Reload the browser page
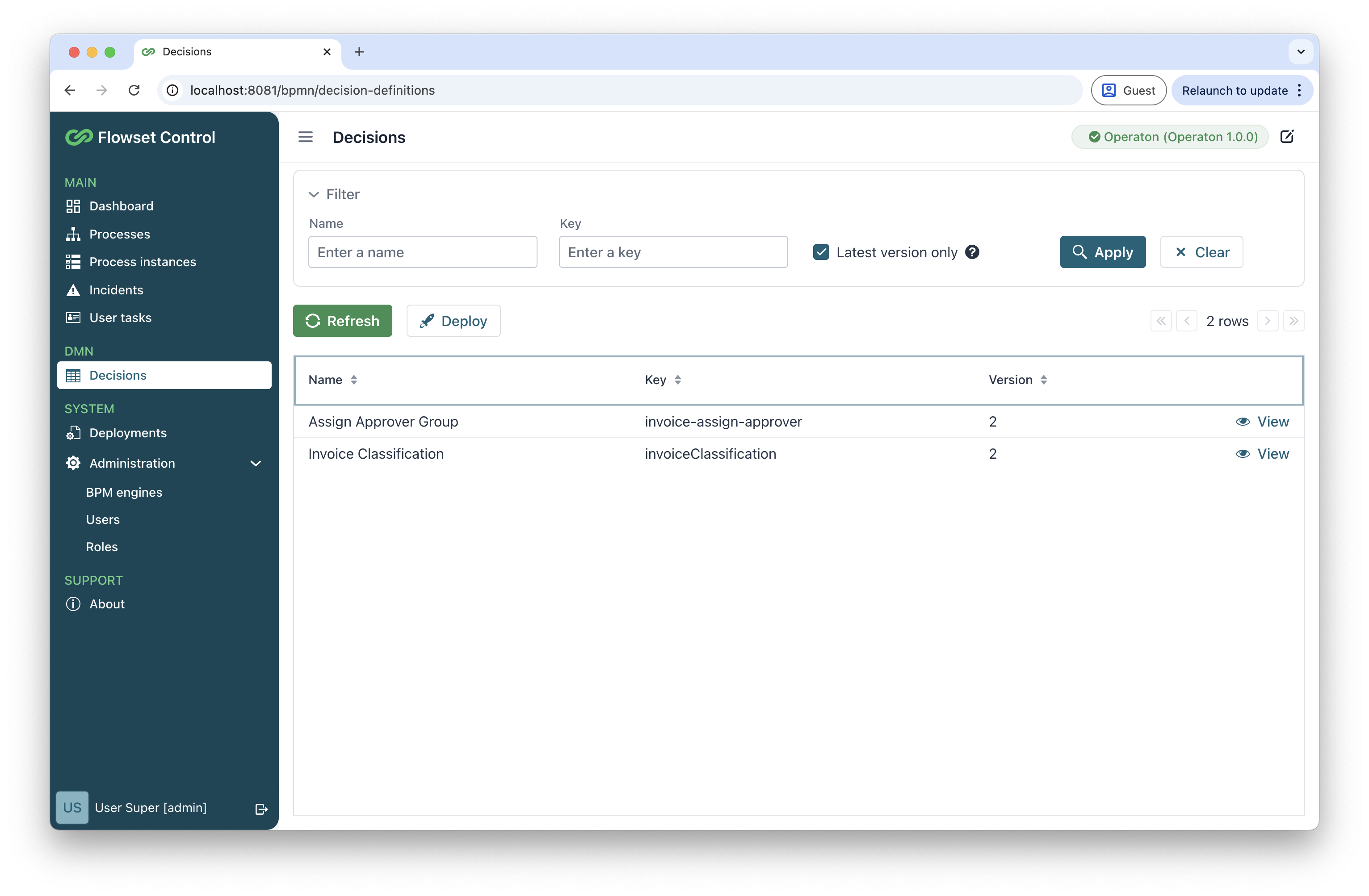The image size is (1369, 896). pyautogui.click(x=134, y=90)
